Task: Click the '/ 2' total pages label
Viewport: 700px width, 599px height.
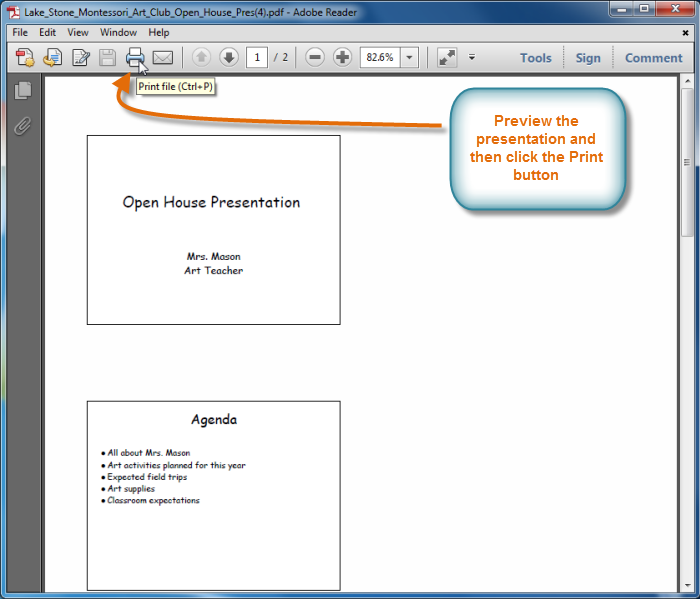Action: (281, 58)
